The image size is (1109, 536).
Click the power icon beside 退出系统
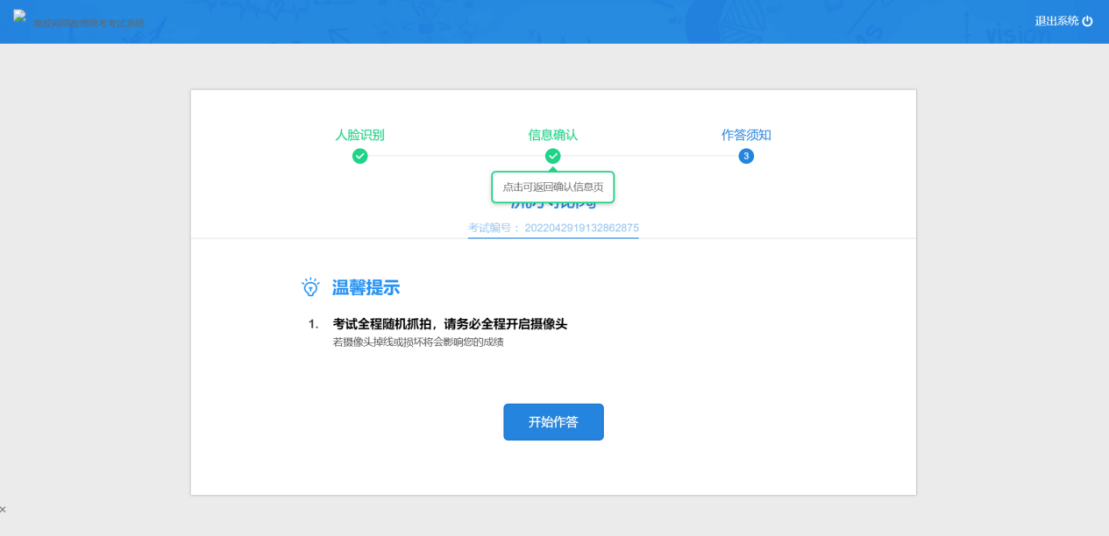point(1088,21)
